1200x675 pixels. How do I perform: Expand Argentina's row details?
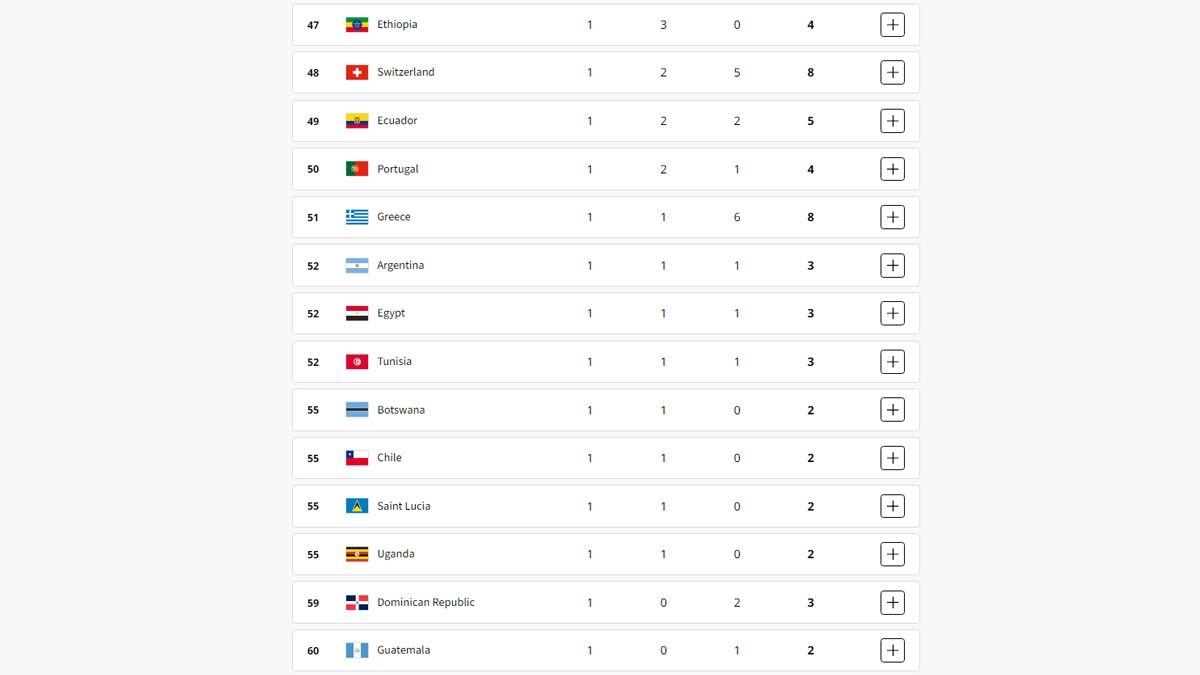[x=892, y=266]
